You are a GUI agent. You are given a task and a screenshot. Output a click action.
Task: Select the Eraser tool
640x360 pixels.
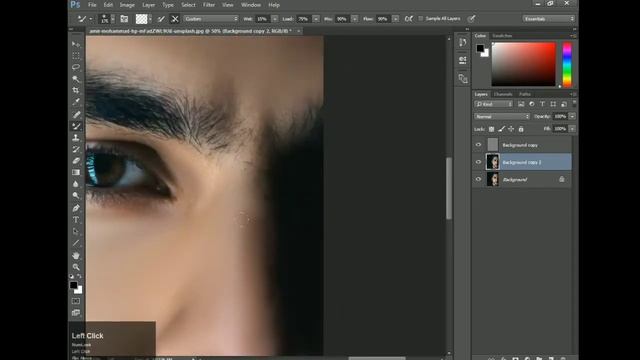tap(76, 161)
